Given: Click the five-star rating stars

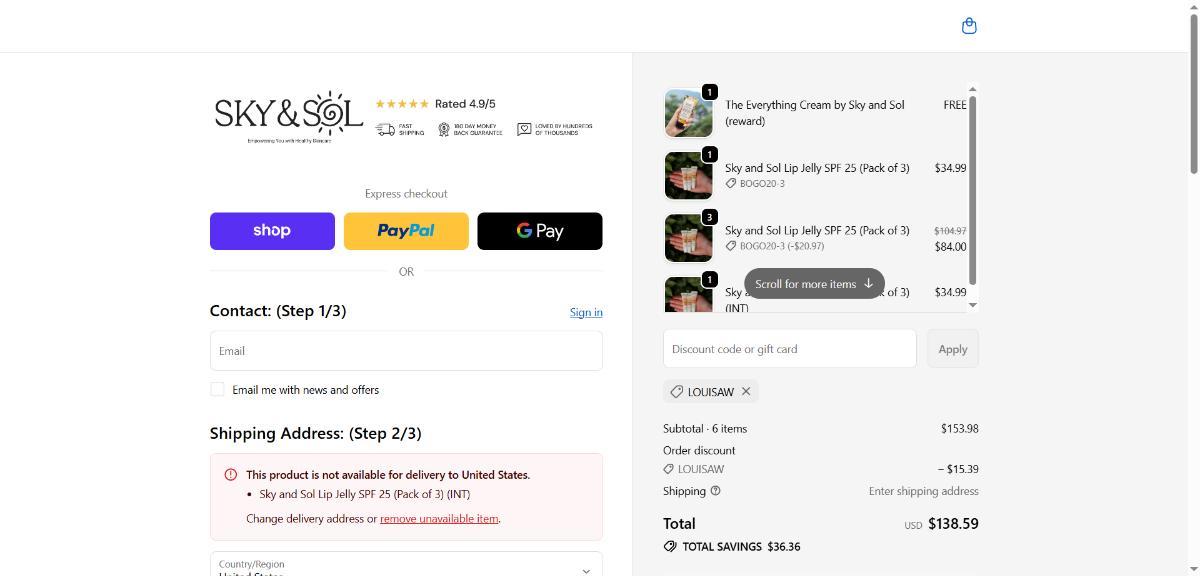Looking at the screenshot, I should point(402,104).
